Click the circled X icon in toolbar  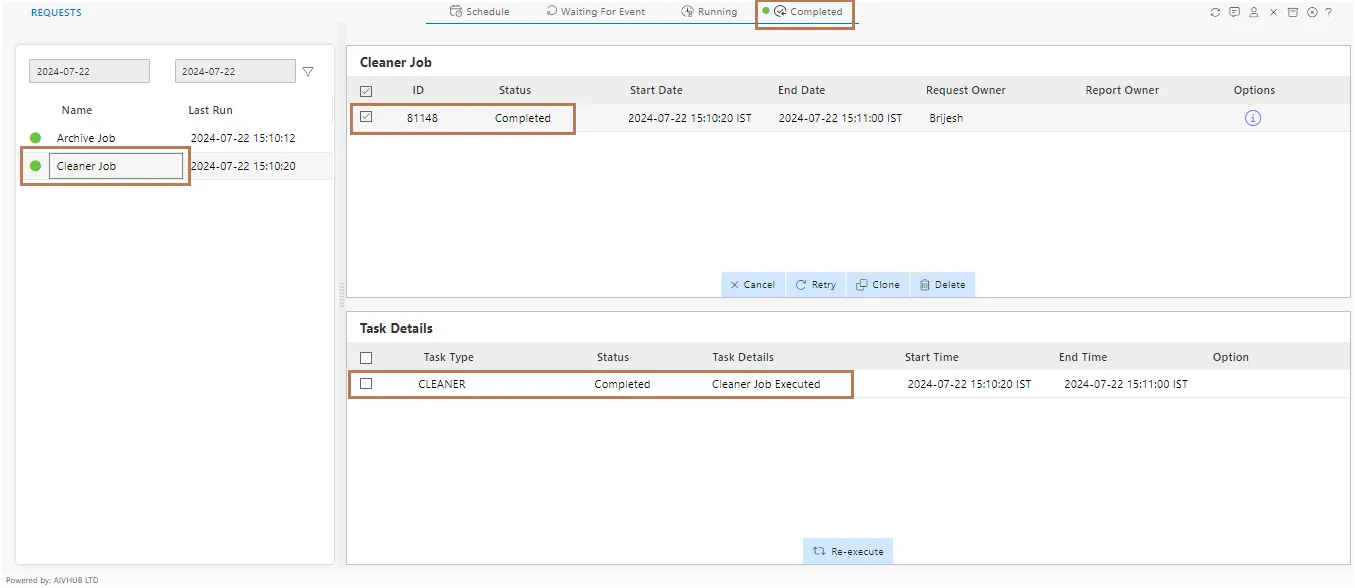1311,13
